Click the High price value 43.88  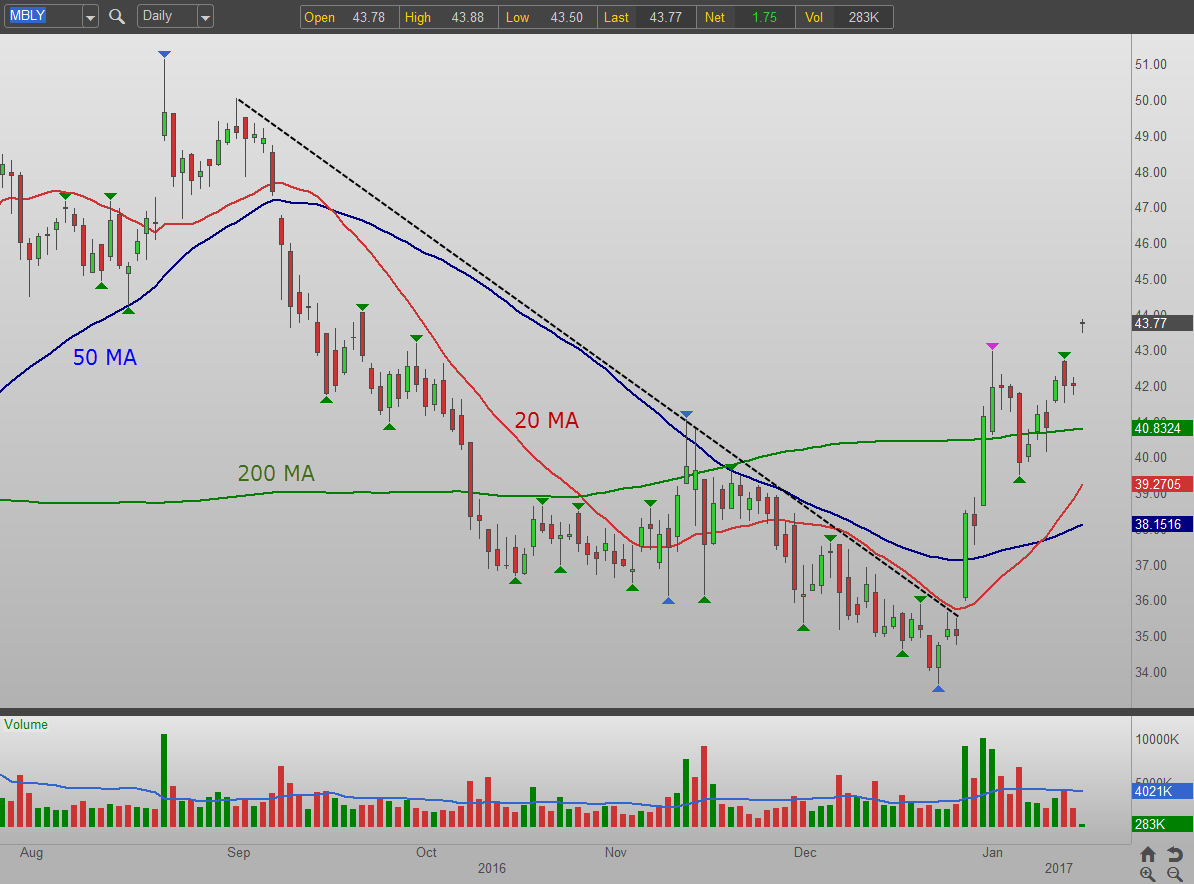point(468,17)
